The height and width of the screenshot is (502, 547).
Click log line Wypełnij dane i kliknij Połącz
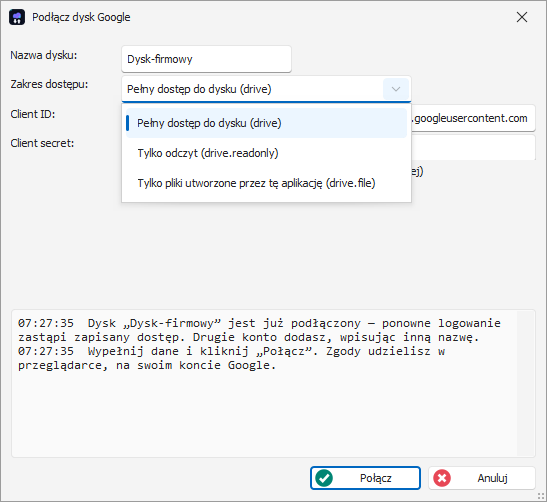coord(231,358)
